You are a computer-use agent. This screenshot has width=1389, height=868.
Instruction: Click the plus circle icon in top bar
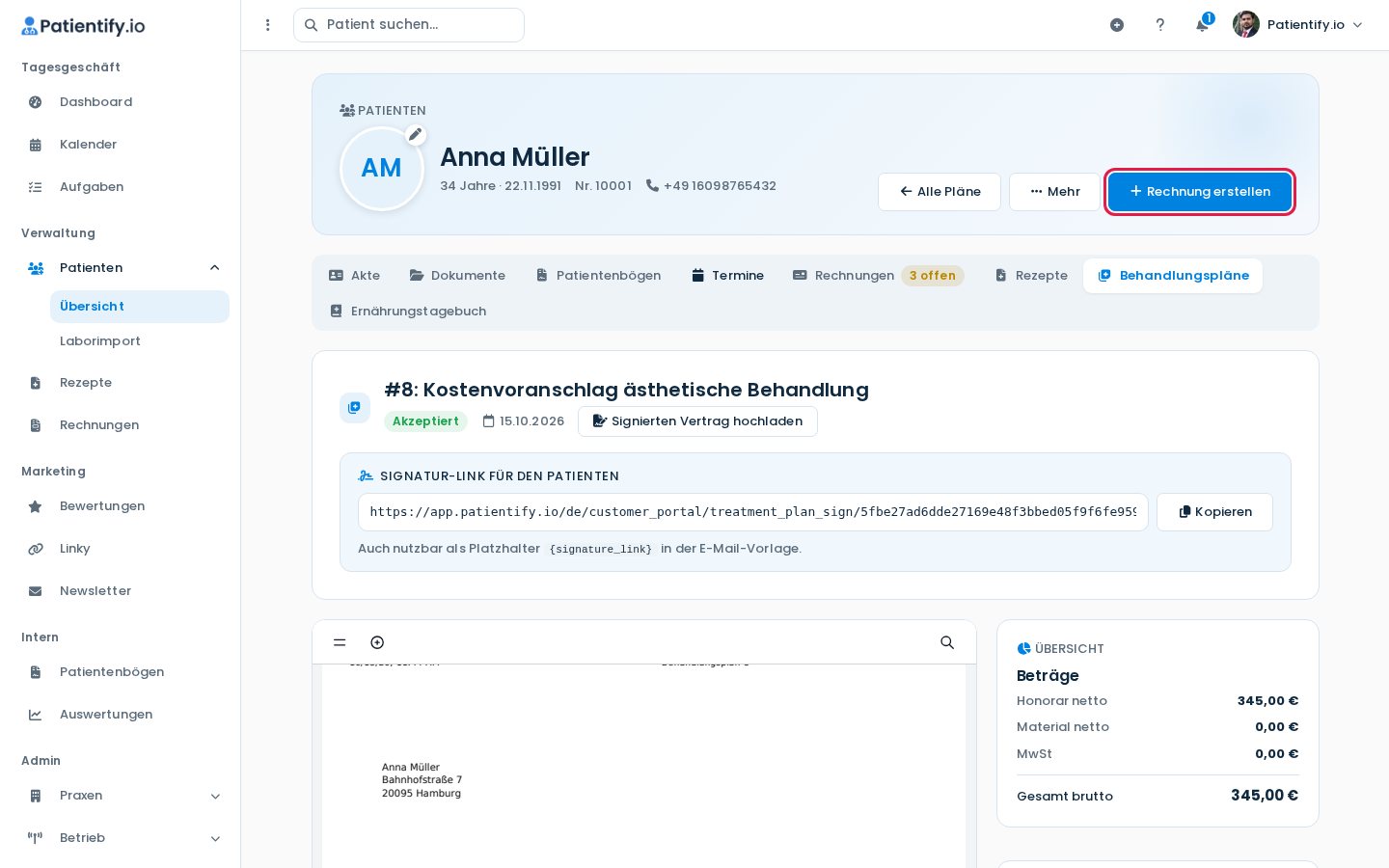coord(1117,25)
